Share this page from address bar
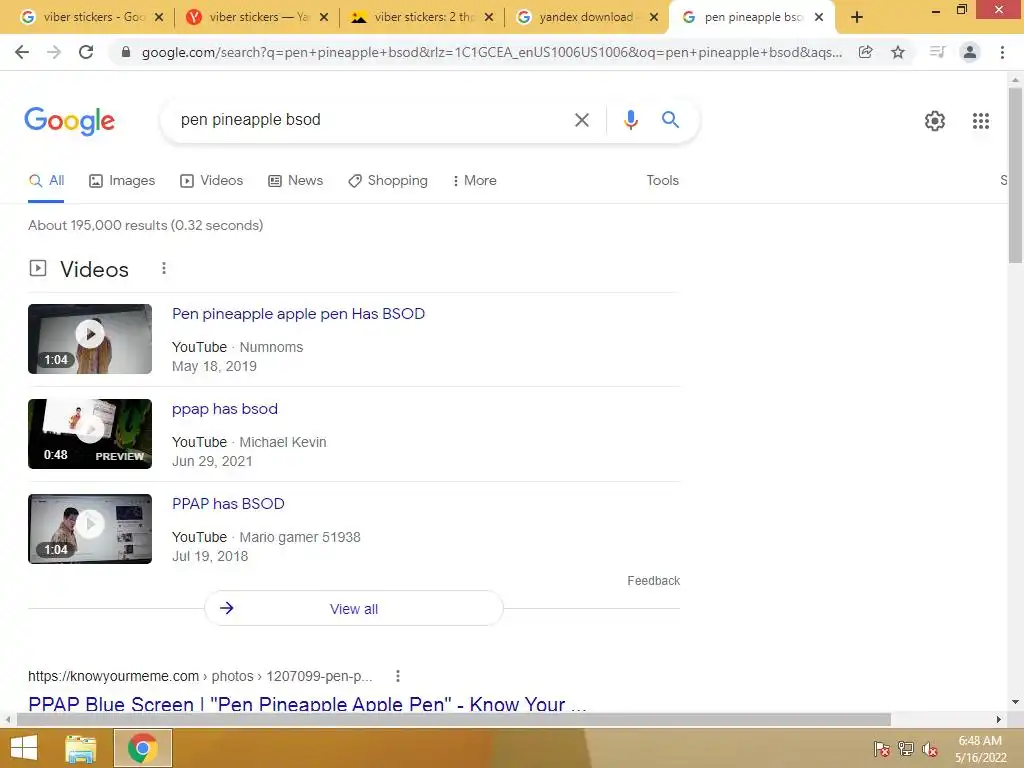Viewport: 1024px width, 768px height. point(865,52)
